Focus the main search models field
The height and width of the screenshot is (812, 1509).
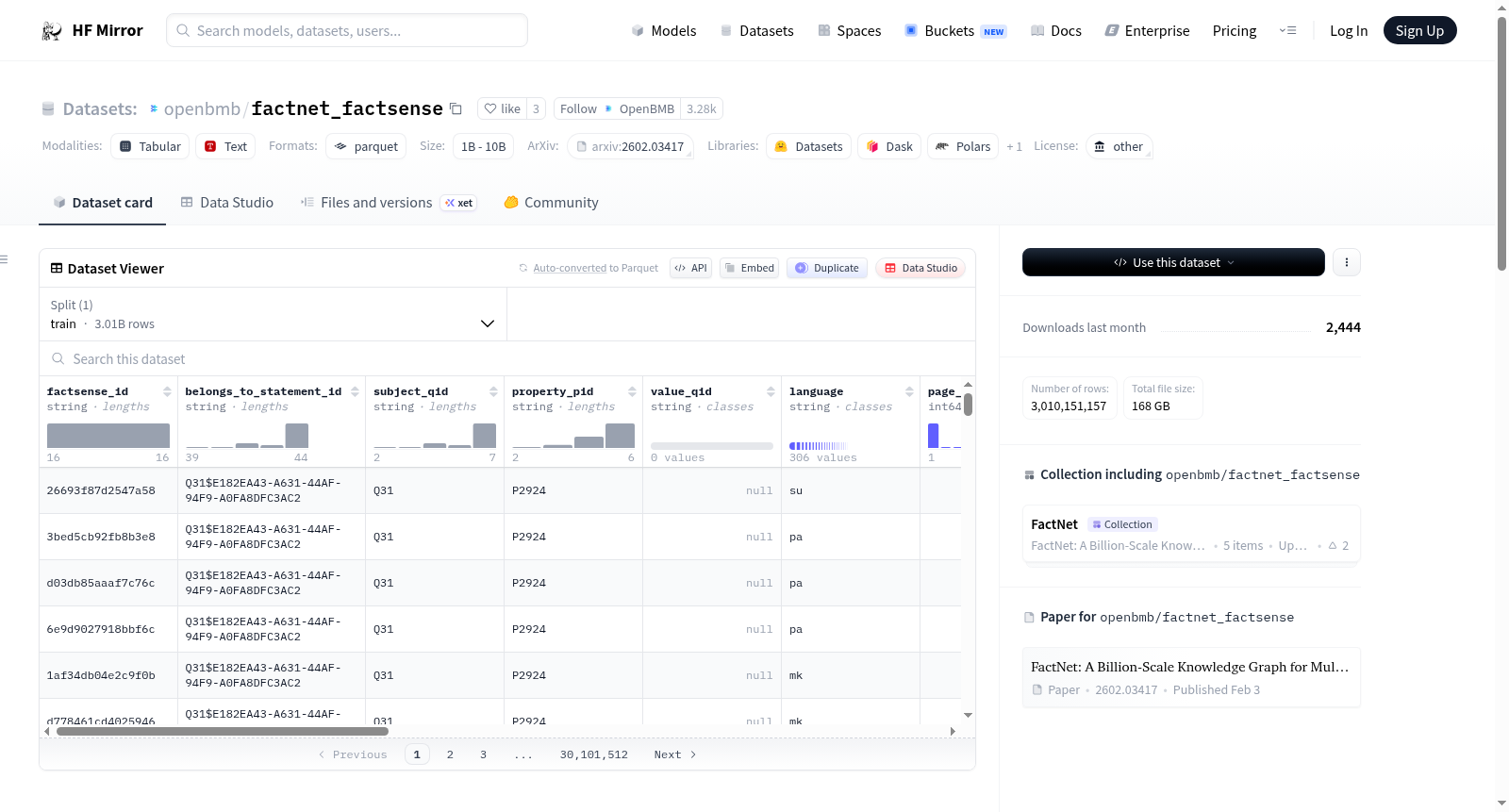(x=347, y=30)
